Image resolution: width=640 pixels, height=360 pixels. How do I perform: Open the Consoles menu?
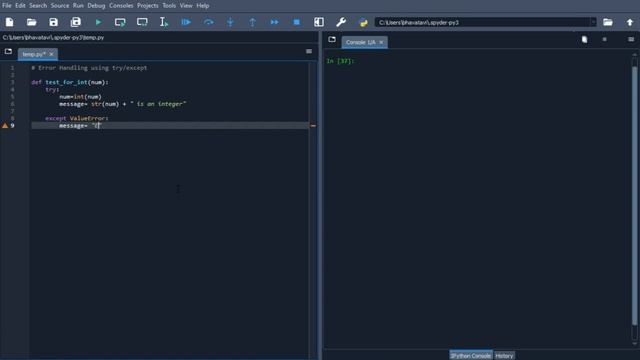click(121, 6)
